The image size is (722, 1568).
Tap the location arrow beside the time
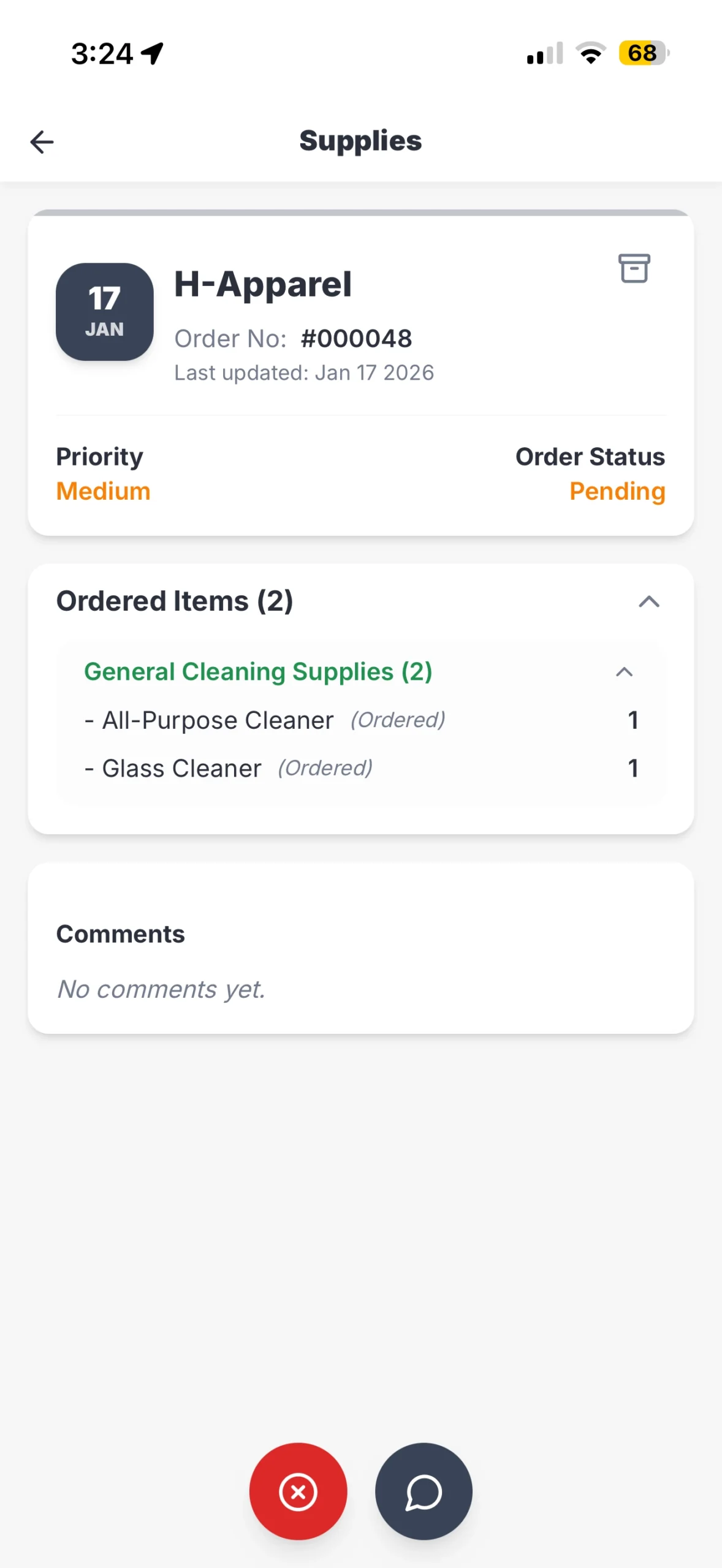click(153, 53)
